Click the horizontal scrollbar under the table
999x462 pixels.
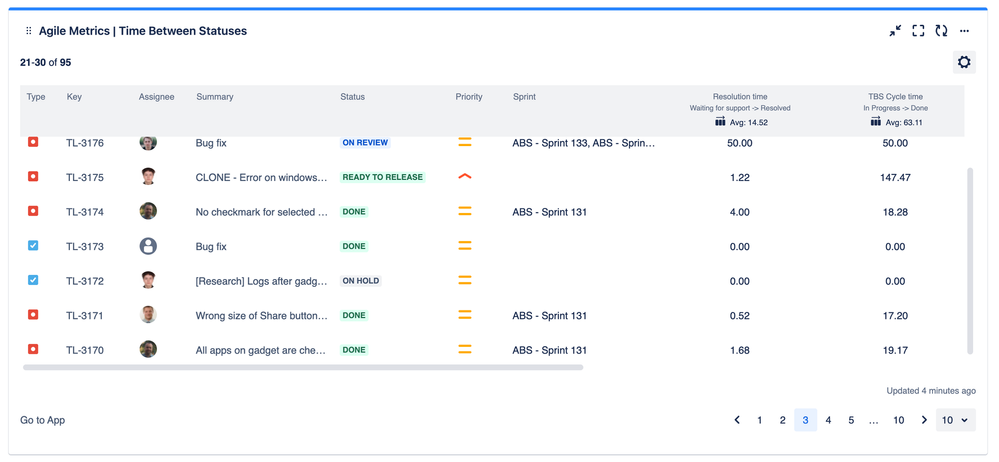pos(303,367)
